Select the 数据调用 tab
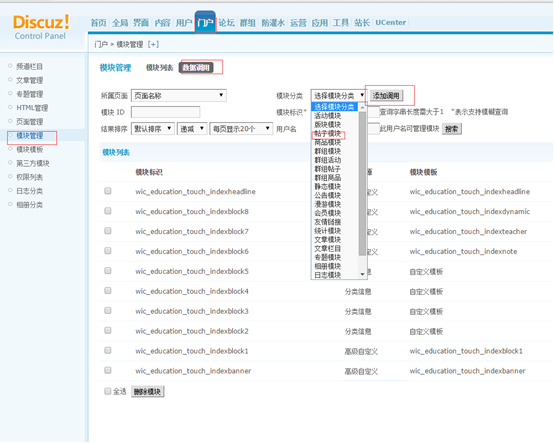The image size is (554, 443). point(196,67)
